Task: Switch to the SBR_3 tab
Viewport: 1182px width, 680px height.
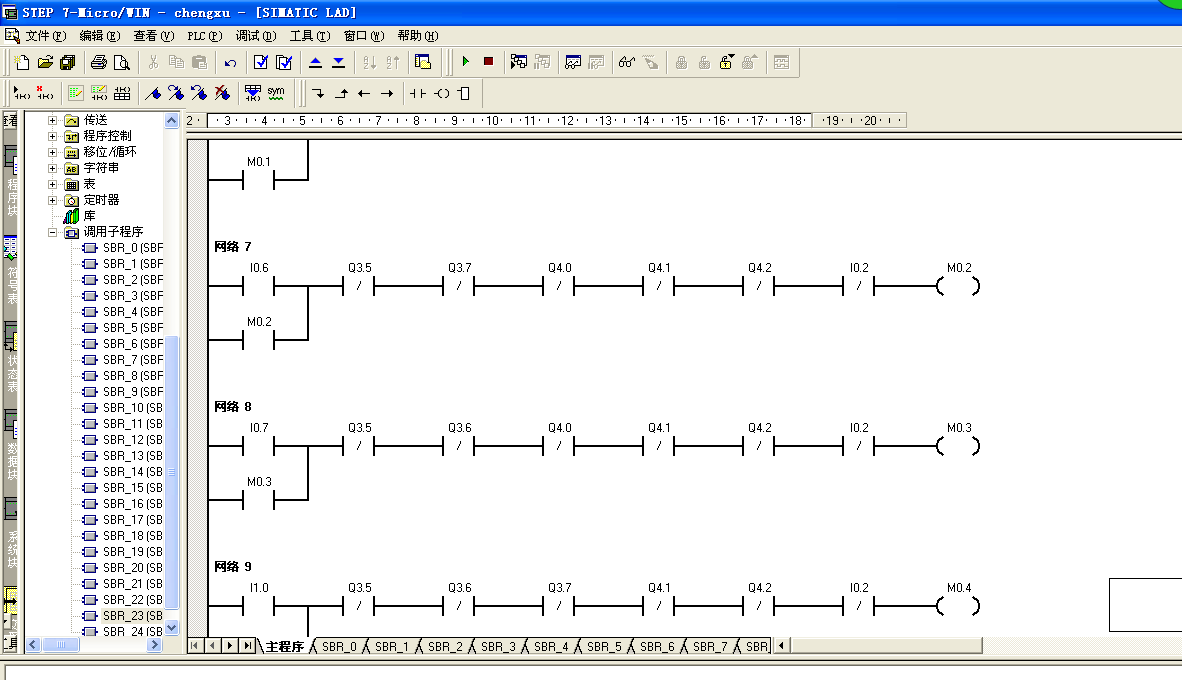Action: tap(498, 646)
